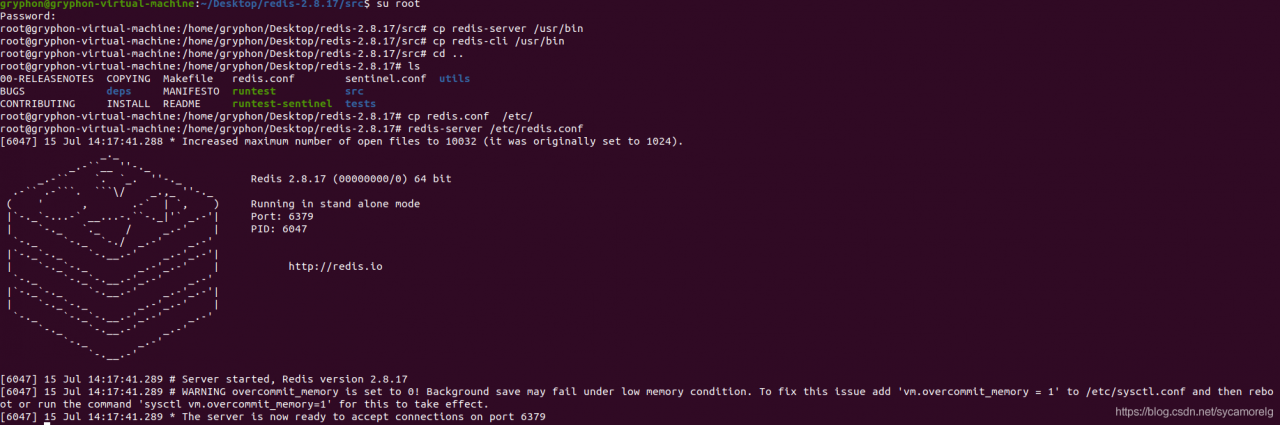Click the 'Port: 6379' line

click(282, 216)
